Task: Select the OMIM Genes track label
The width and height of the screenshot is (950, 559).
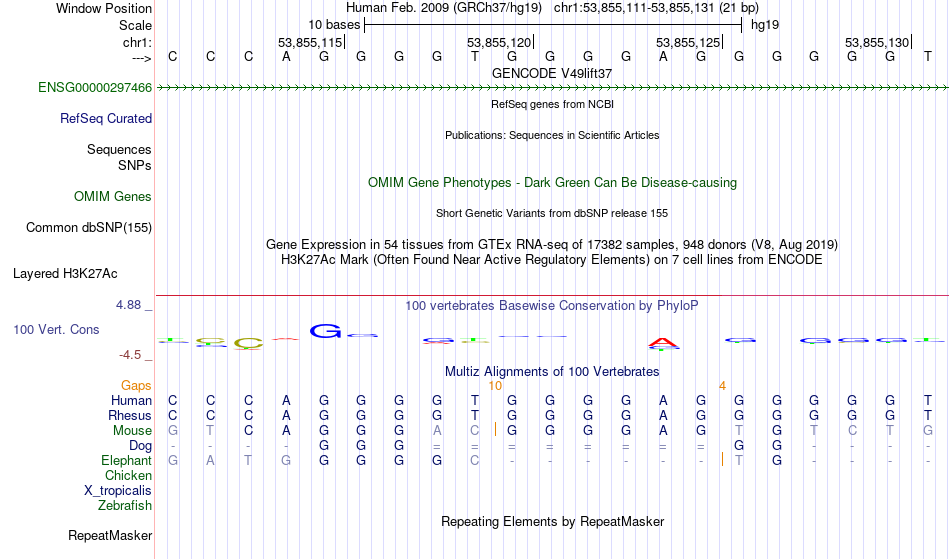Action: tap(113, 197)
